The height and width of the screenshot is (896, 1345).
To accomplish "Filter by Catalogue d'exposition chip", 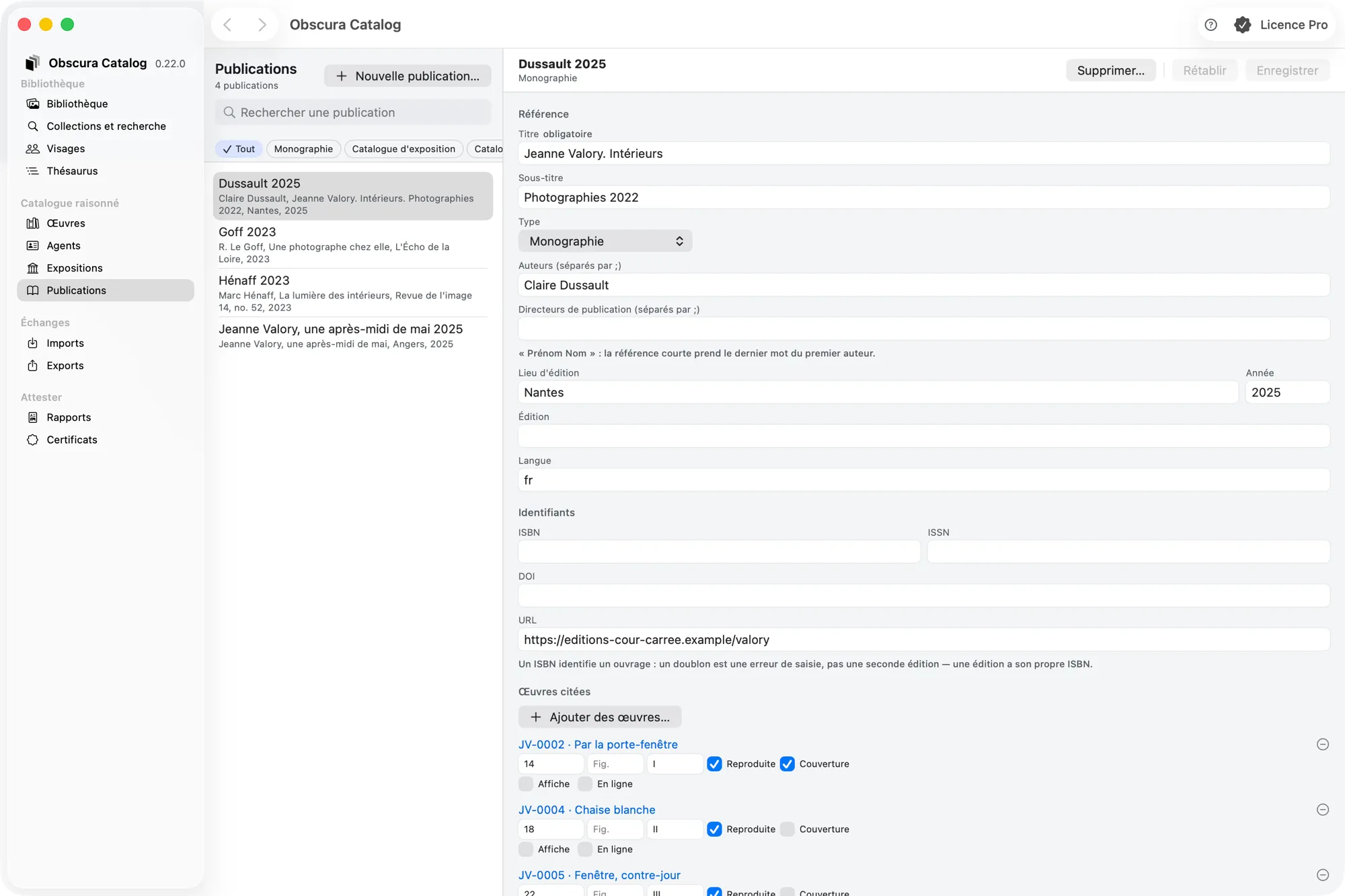I will [x=403, y=149].
